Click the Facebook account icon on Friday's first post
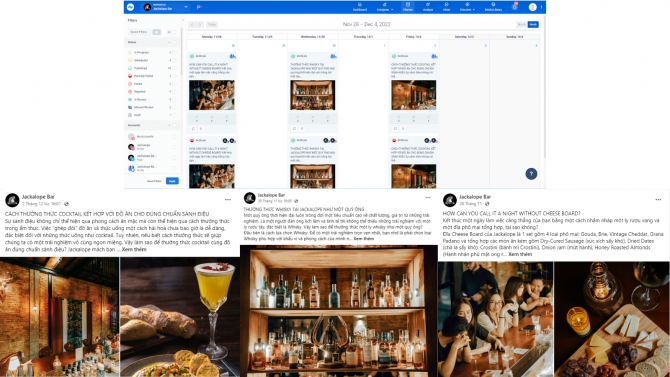The width and height of the screenshot is (670, 377). coord(434,56)
